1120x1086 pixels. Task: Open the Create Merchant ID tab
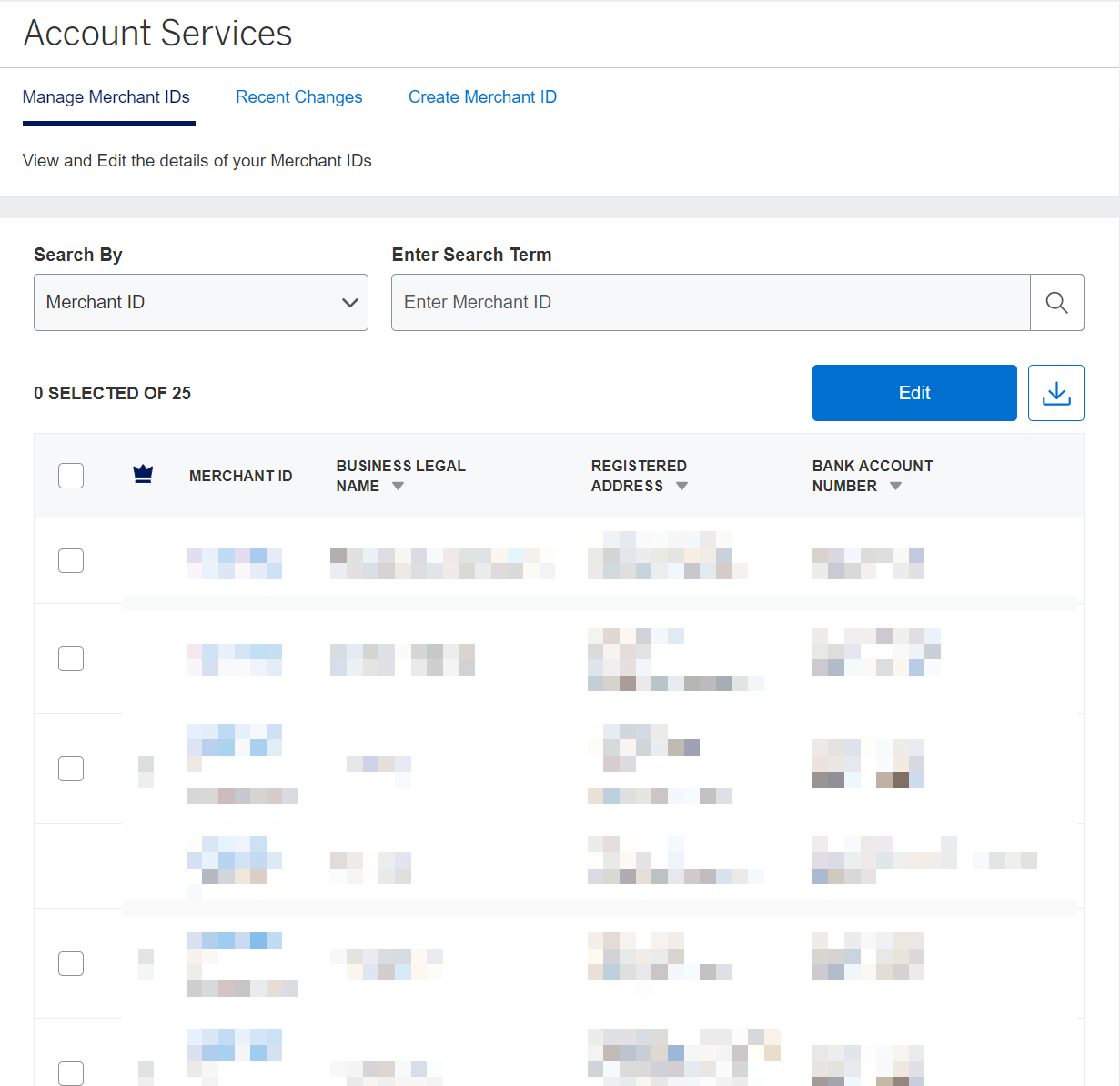(x=482, y=96)
